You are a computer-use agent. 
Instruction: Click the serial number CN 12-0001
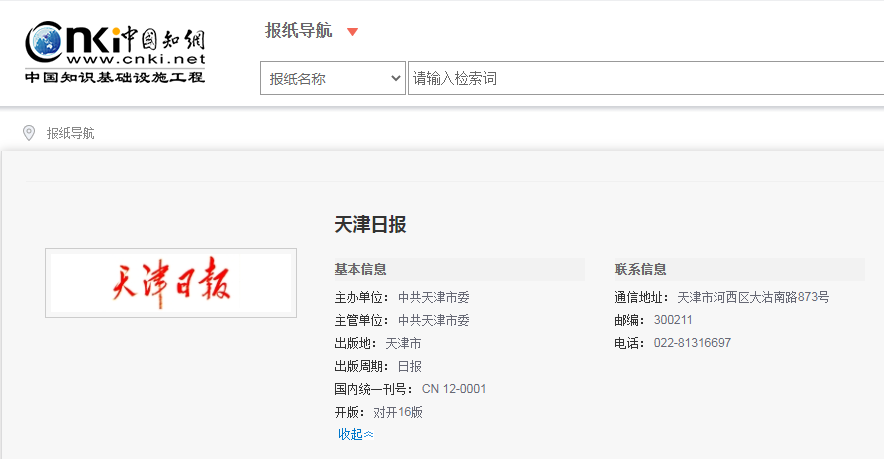click(454, 389)
